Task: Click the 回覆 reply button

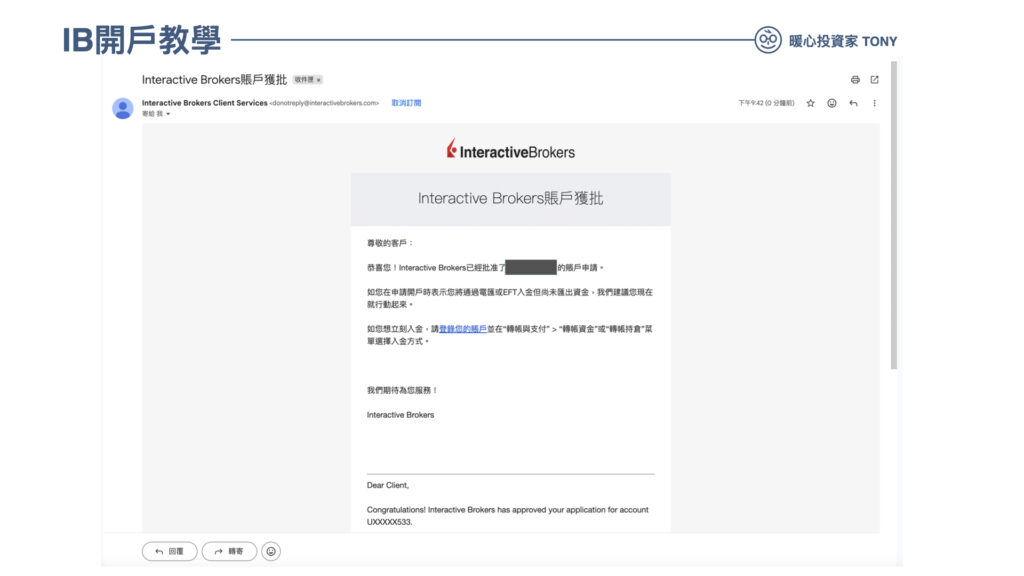Action: 170,551
